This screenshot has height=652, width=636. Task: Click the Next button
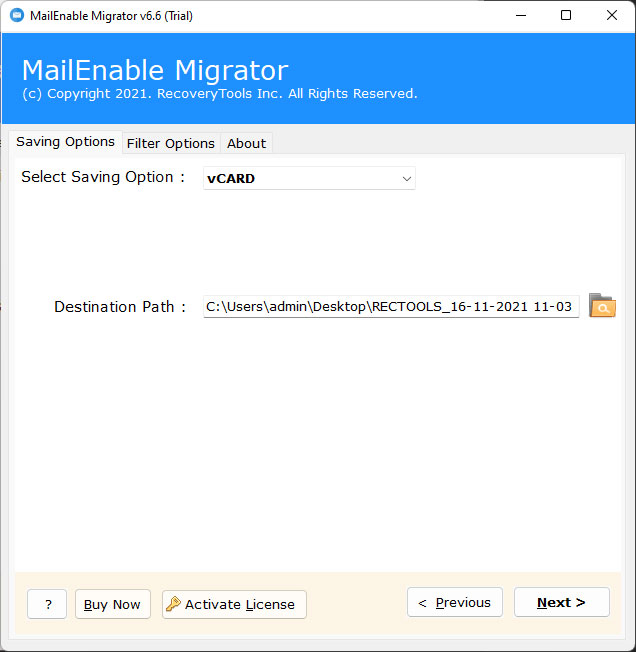[562, 602]
